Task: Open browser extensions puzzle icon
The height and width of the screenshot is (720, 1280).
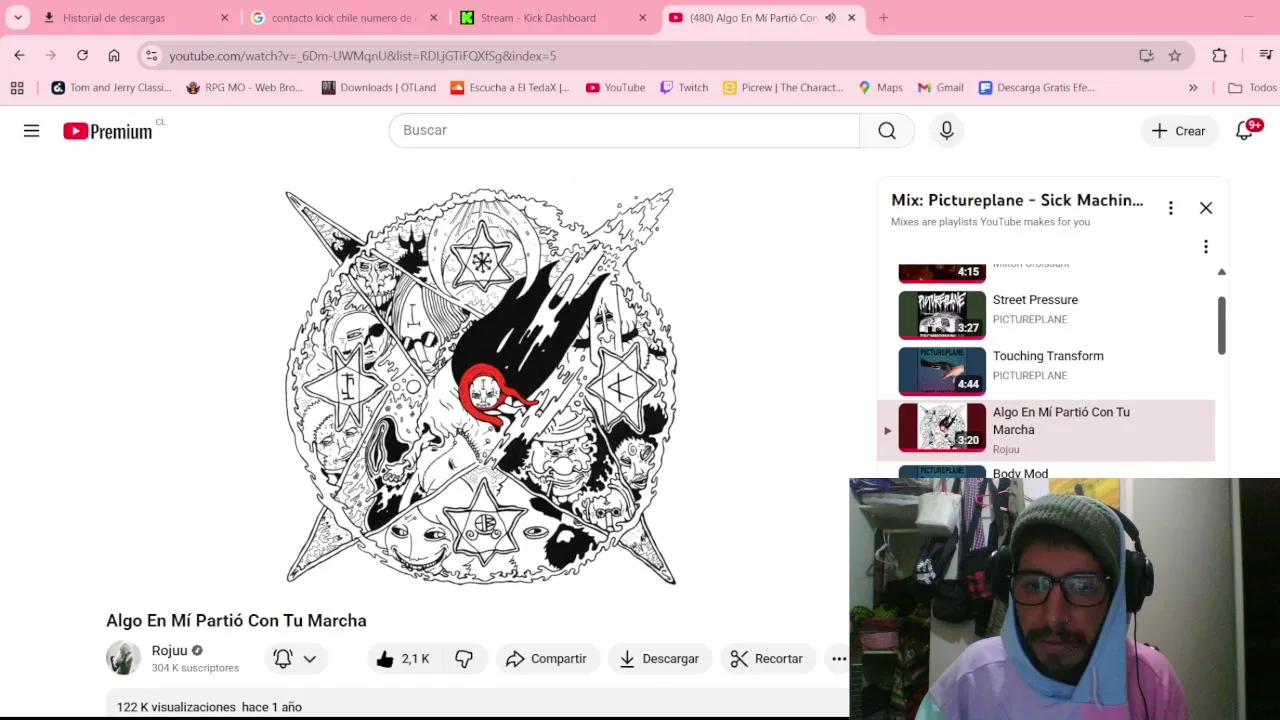Action: point(1219,56)
